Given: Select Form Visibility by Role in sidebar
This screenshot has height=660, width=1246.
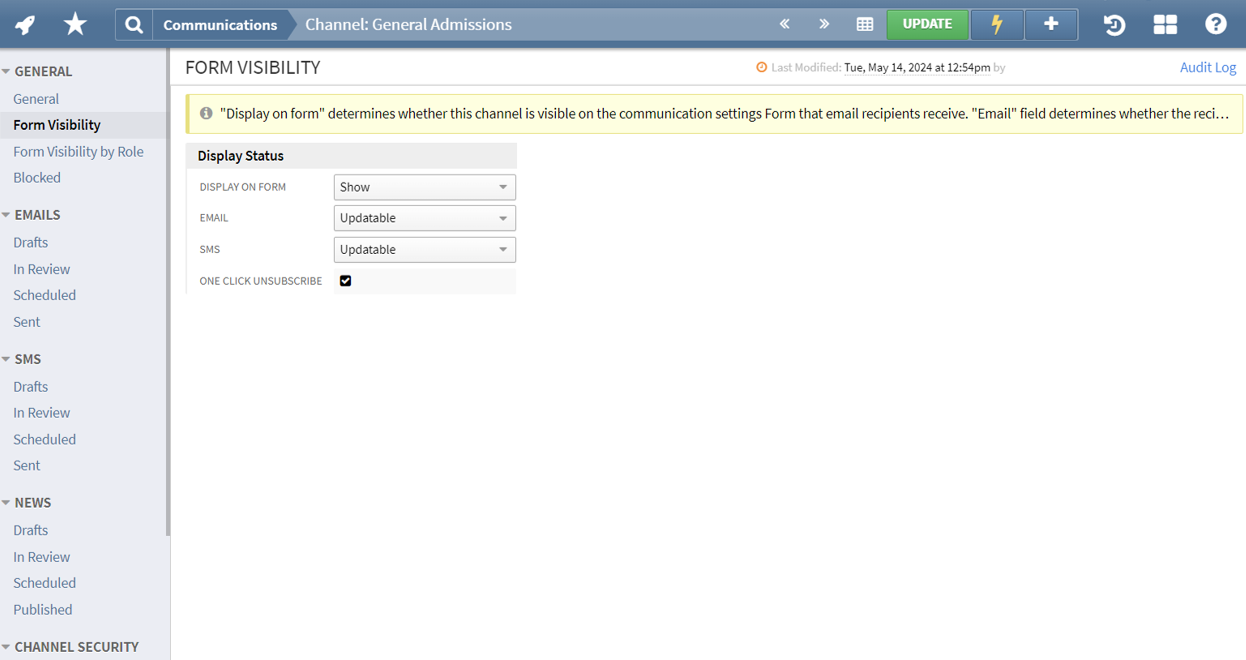Looking at the screenshot, I should pyautogui.click(x=78, y=151).
